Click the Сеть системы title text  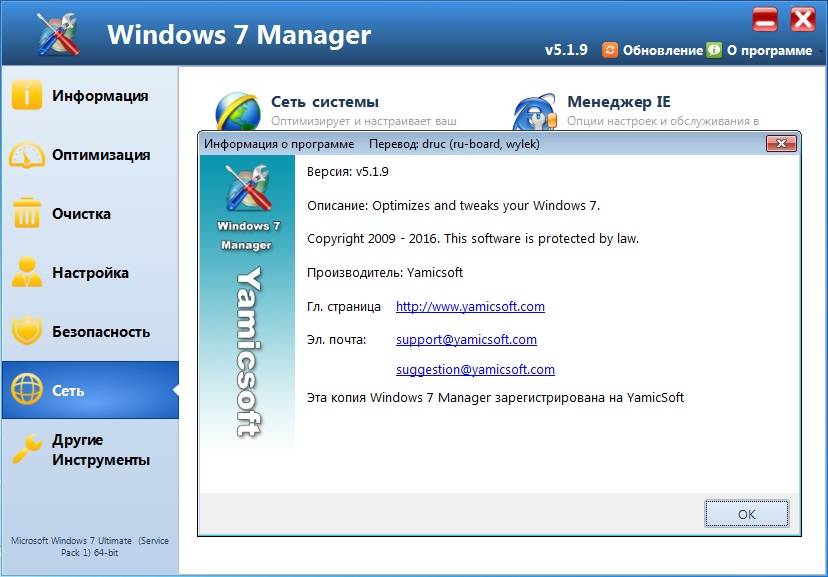325,101
